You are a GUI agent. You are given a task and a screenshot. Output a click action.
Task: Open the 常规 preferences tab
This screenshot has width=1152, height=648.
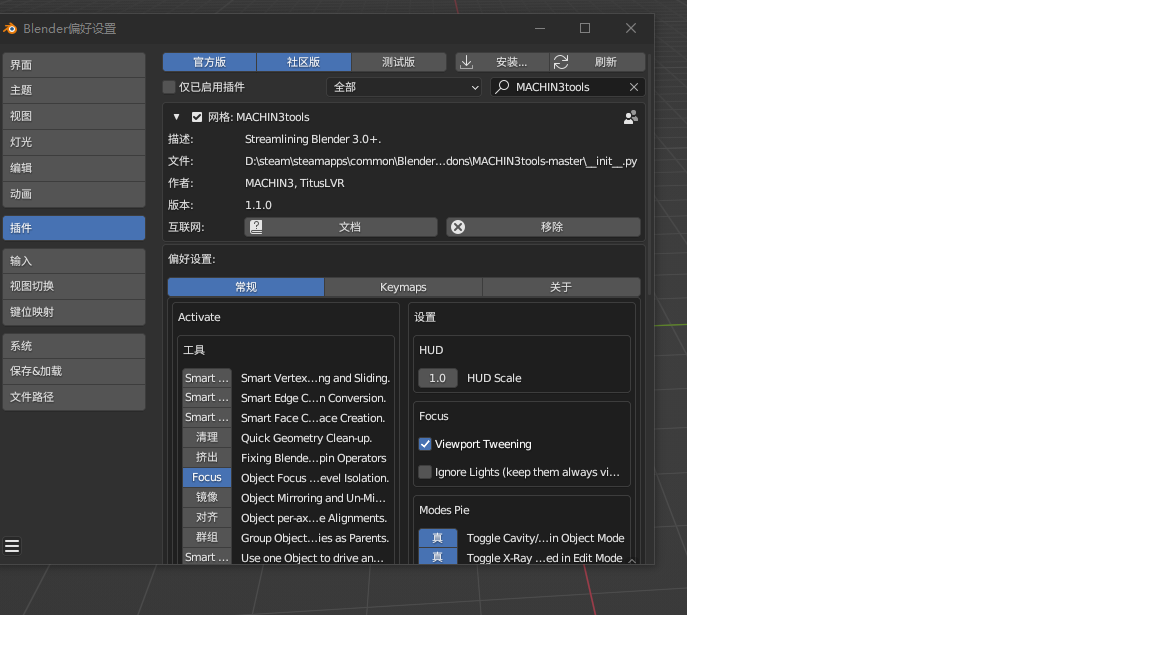point(246,287)
